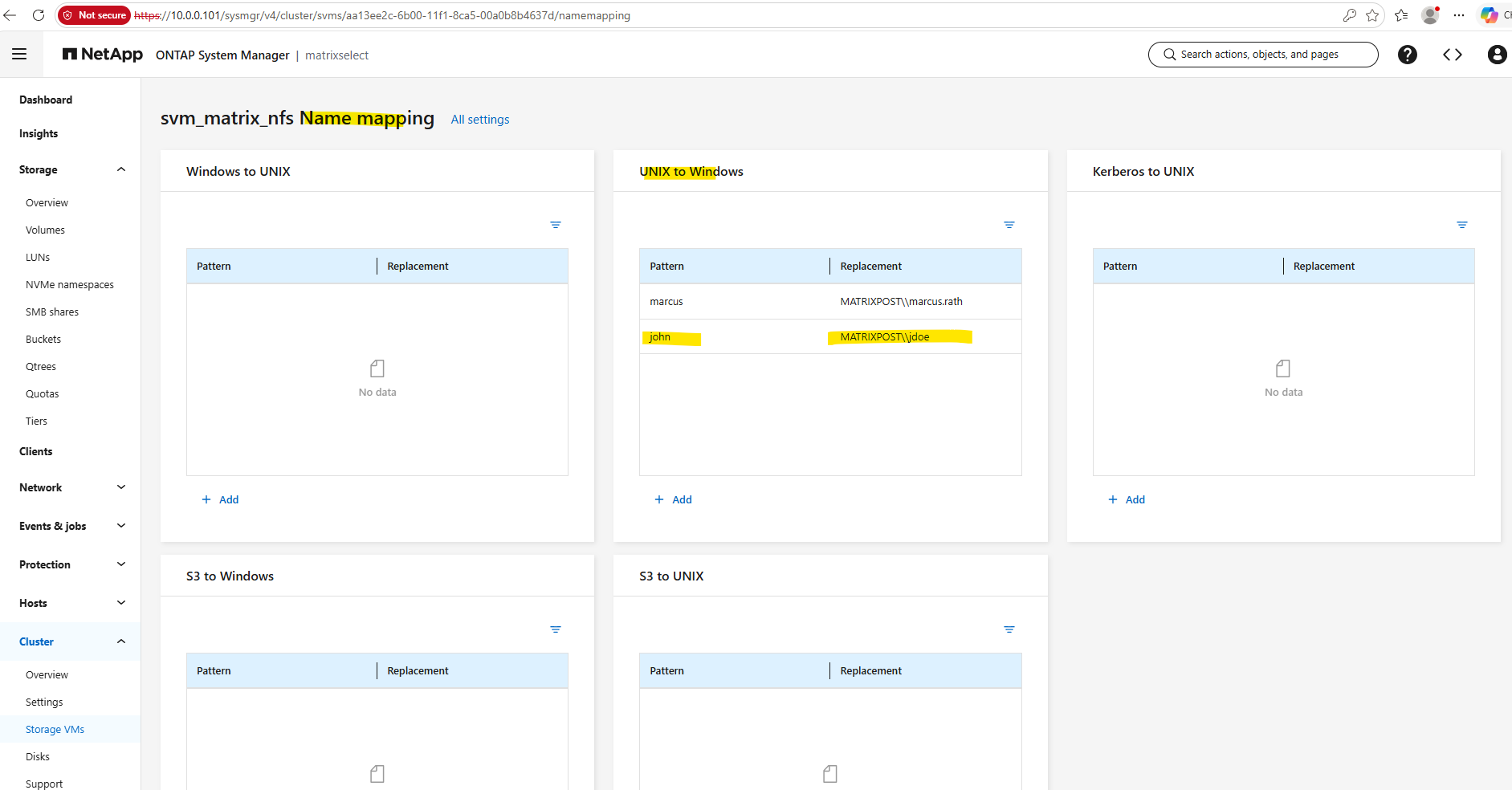Filter the S3 to Windows table
Viewport: 1512px width, 790px height.
(x=556, y=629)
